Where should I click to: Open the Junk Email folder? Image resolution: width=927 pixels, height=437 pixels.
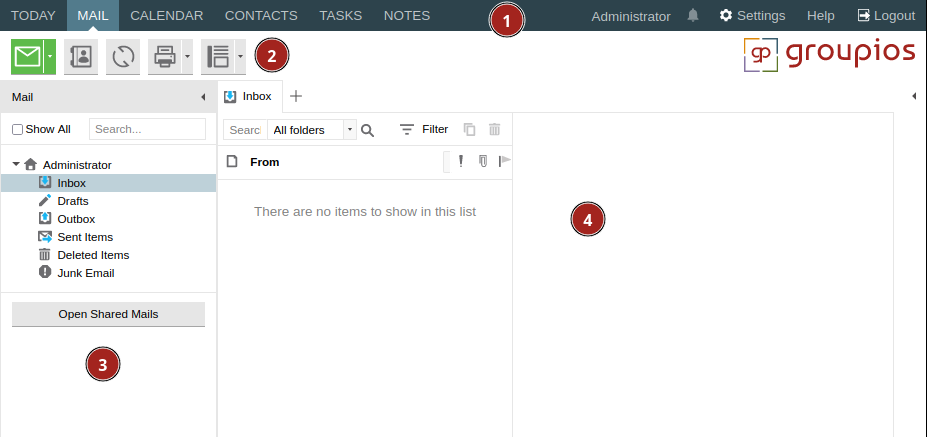(x=86, y=273)
